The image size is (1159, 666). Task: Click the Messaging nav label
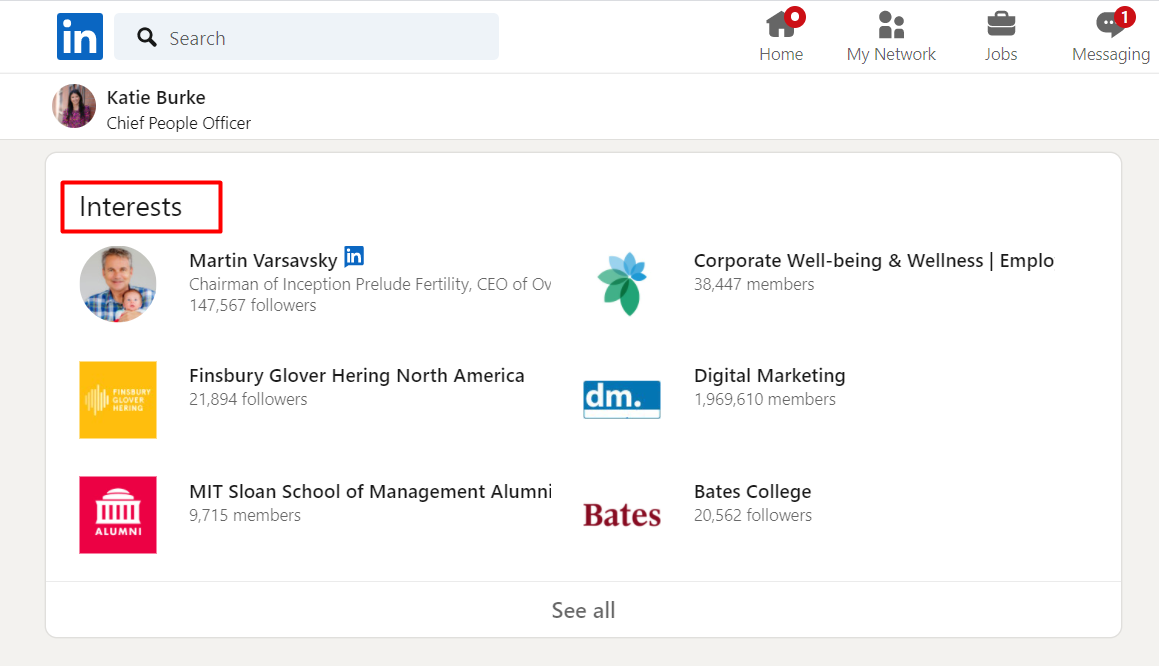point(1110,55)
